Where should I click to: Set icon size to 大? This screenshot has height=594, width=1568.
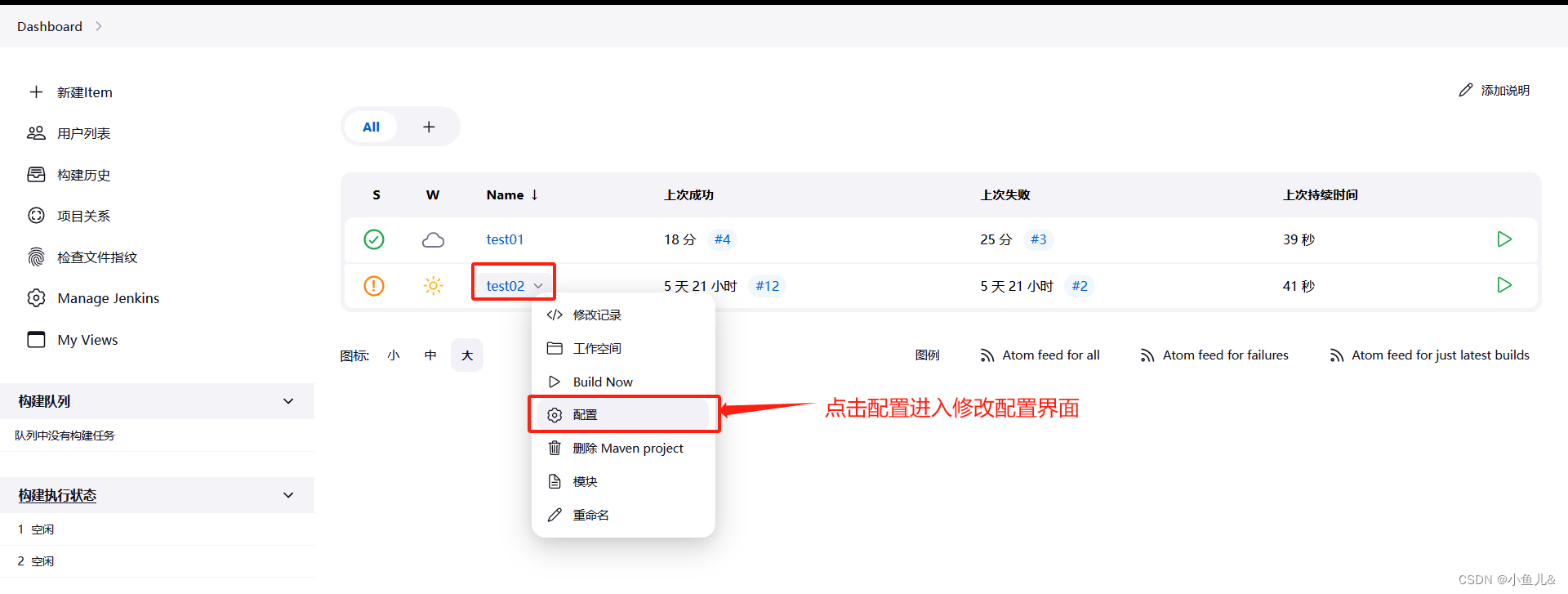pyautogui.click(x=467, y=355)
